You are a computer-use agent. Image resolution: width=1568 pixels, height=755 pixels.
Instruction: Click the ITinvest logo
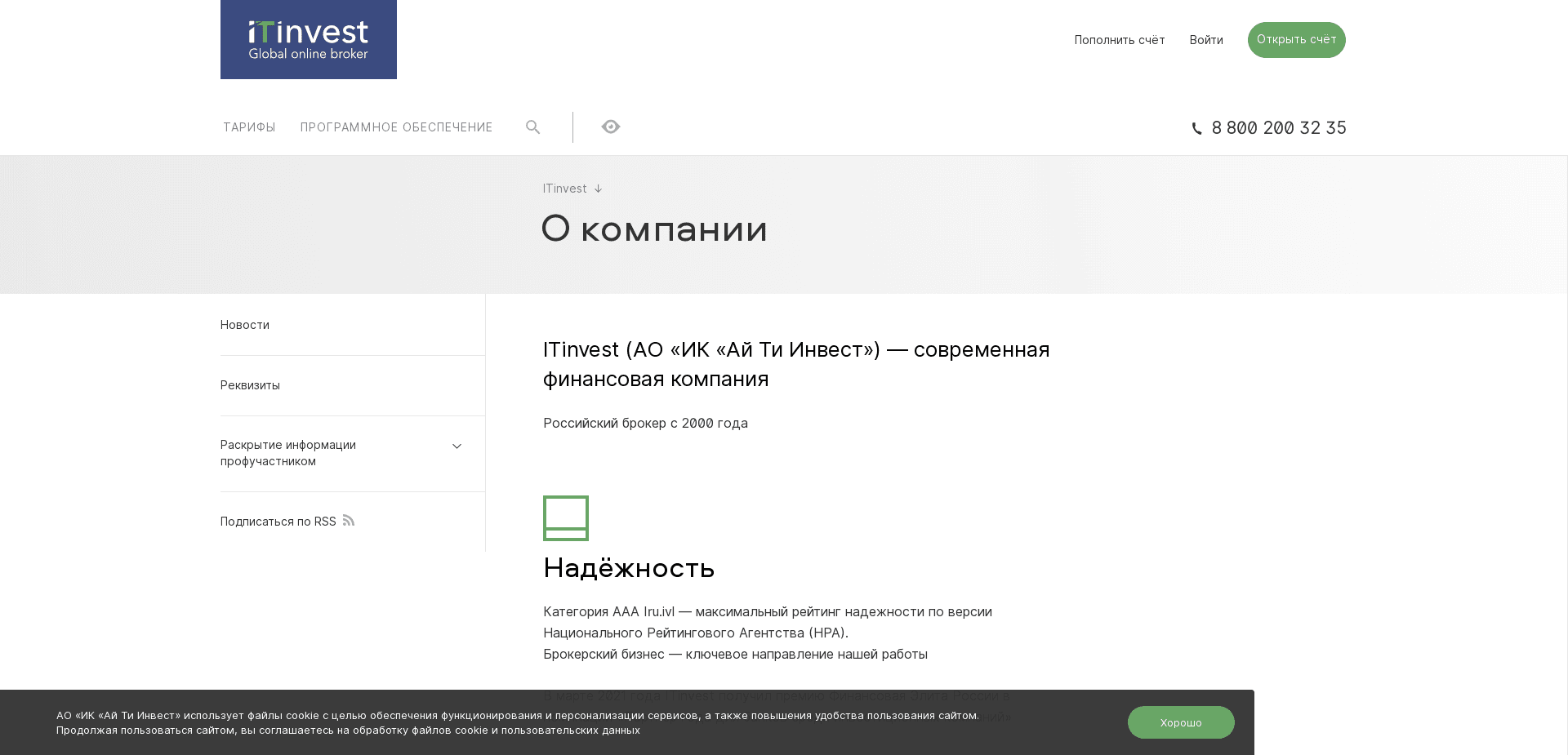tap(308, 39)
